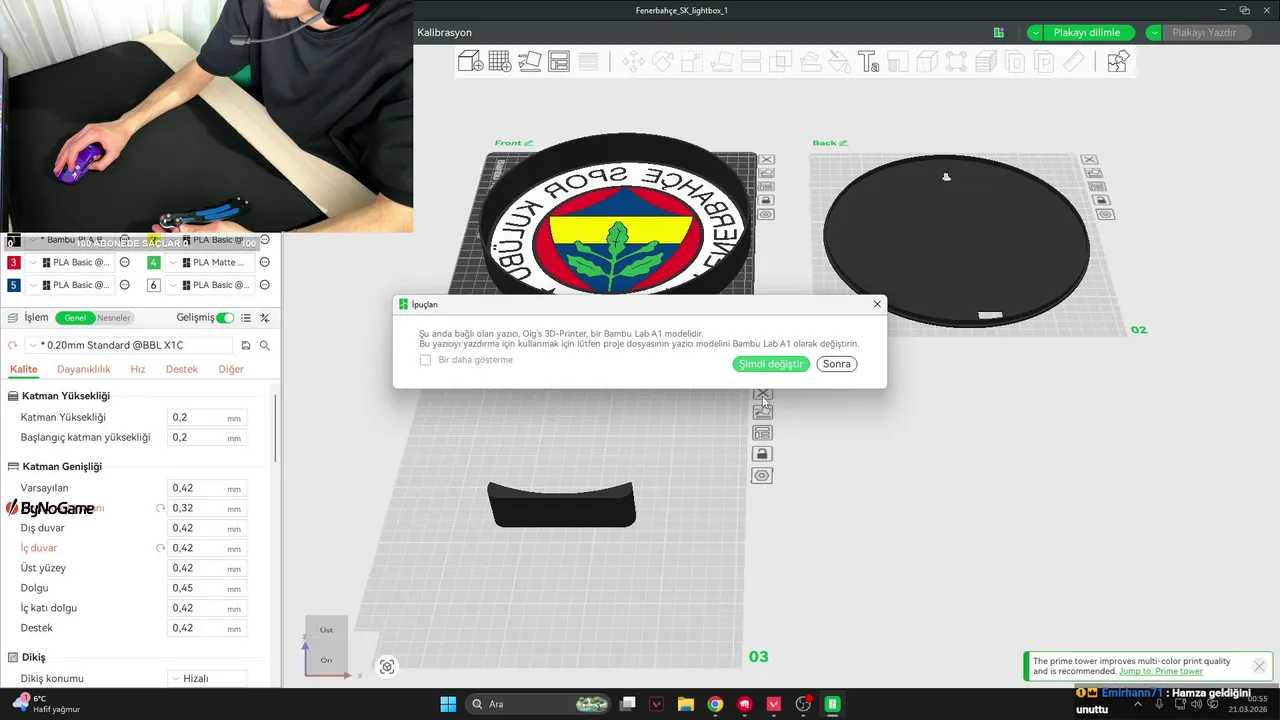Screen dimensions: 1280x720
Task: Open the Text shape tool
Action: 868,62
